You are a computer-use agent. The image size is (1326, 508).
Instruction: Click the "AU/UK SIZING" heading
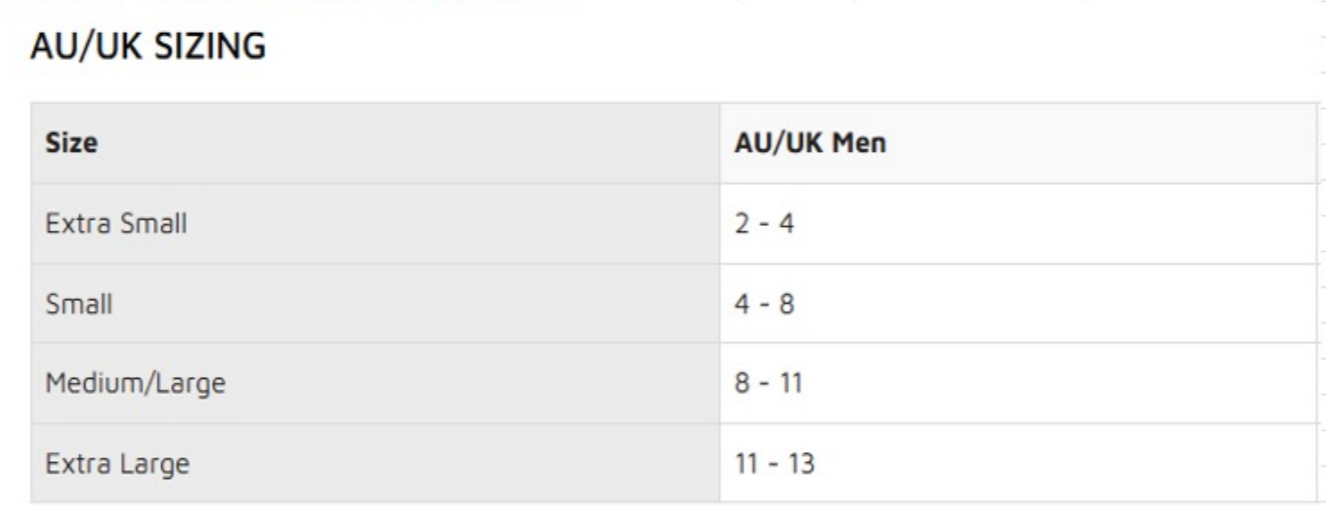click(x=148, y=46)
